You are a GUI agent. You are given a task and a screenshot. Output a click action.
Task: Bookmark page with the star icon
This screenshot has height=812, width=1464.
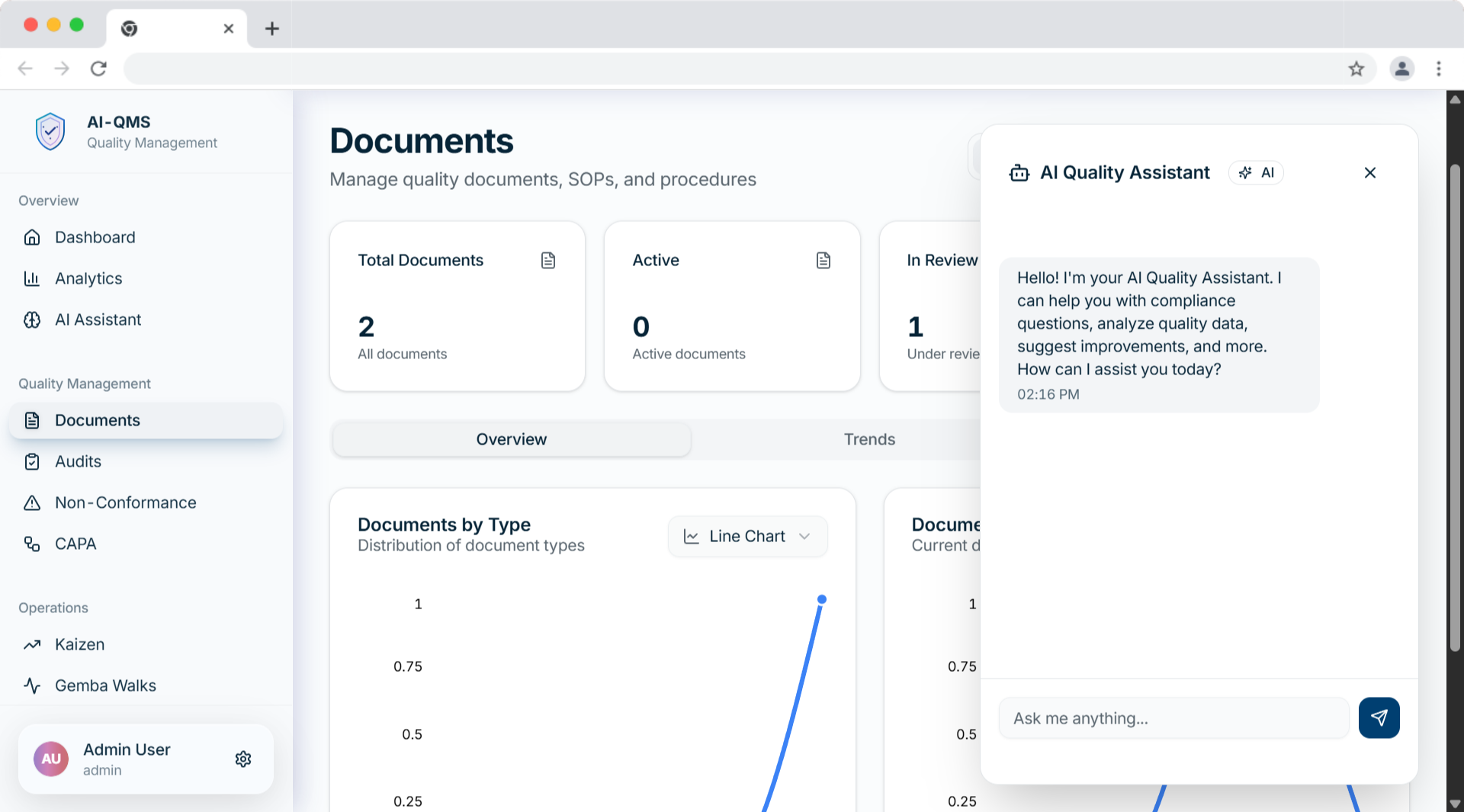click(1356, 69)
